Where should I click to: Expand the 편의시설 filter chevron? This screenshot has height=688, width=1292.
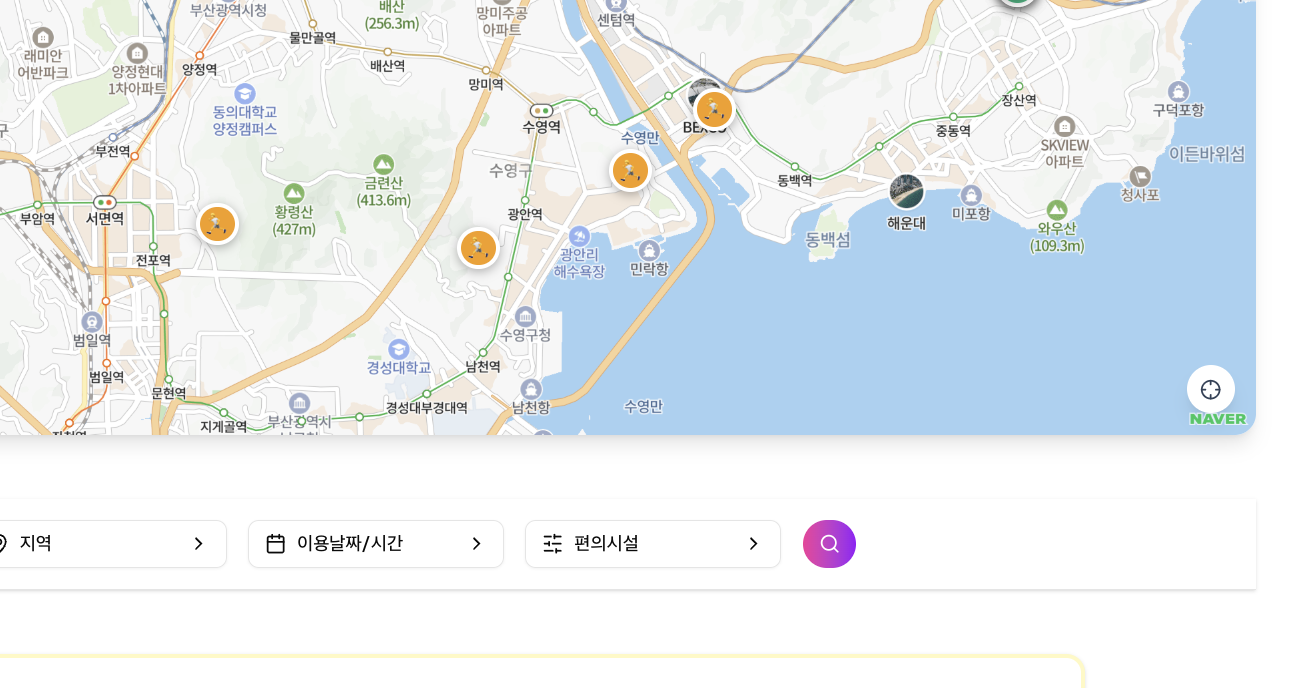[x=753, y=544]
